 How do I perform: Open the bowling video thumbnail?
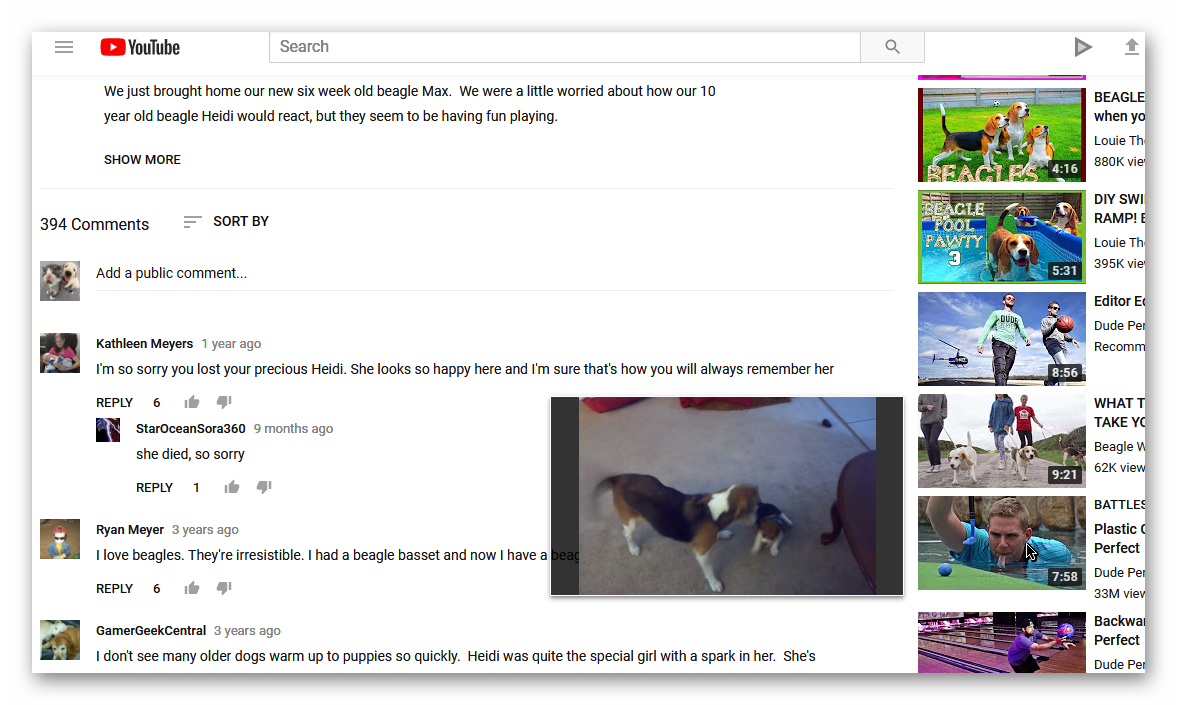(x=1001, y=642)
